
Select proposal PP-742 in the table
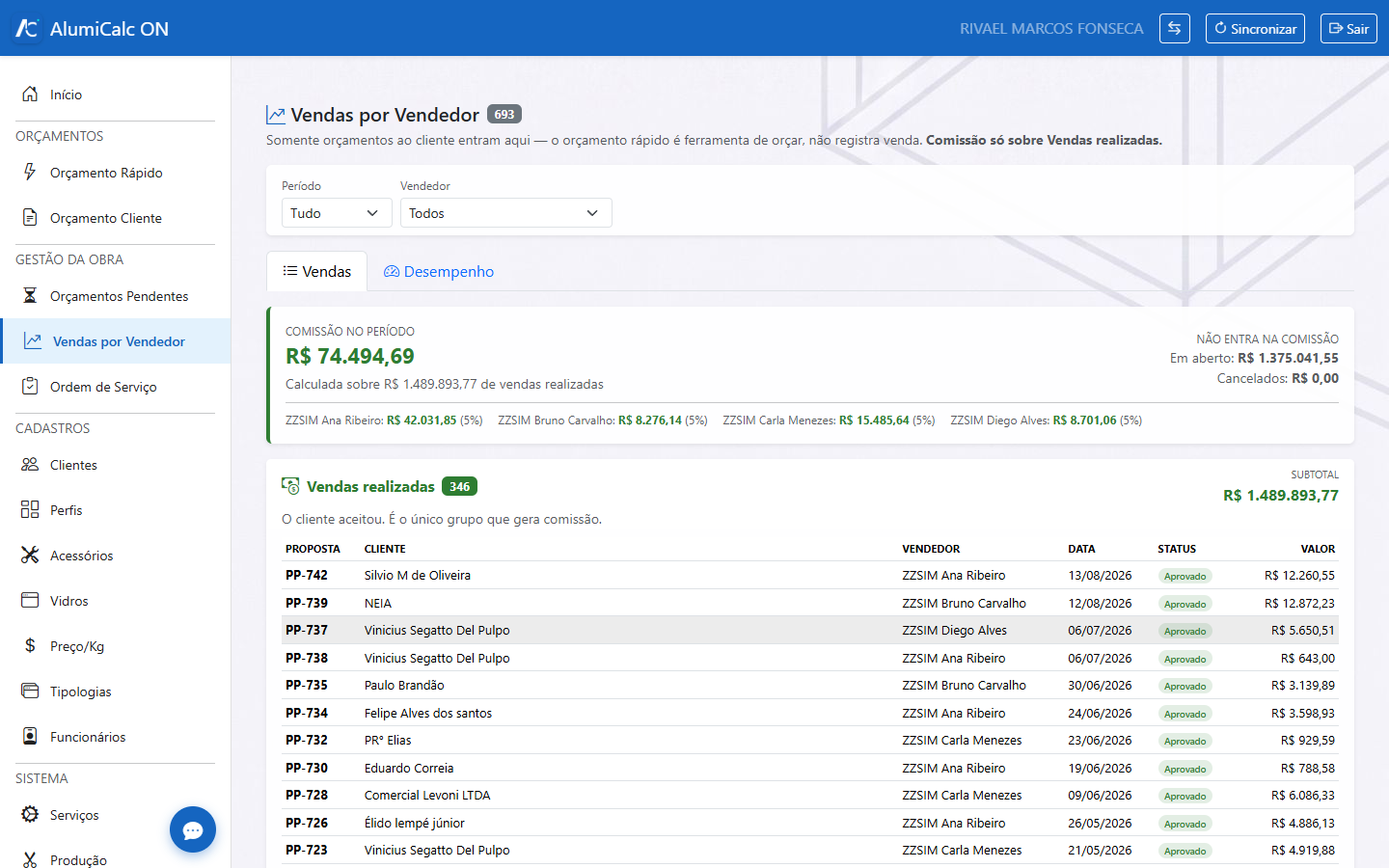(x=307, y=576)
